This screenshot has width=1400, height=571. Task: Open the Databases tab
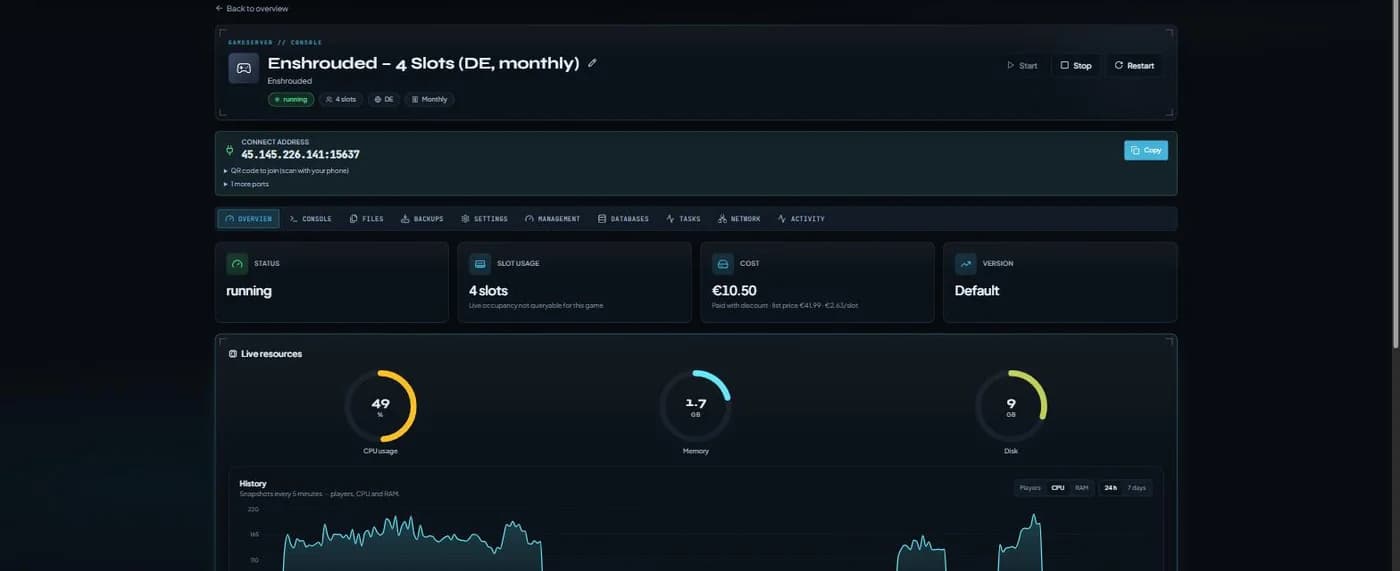(623, 219)
